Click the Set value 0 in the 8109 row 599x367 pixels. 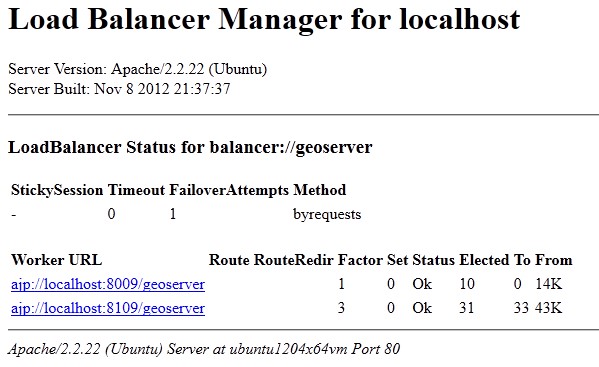[x=391, y=308]
